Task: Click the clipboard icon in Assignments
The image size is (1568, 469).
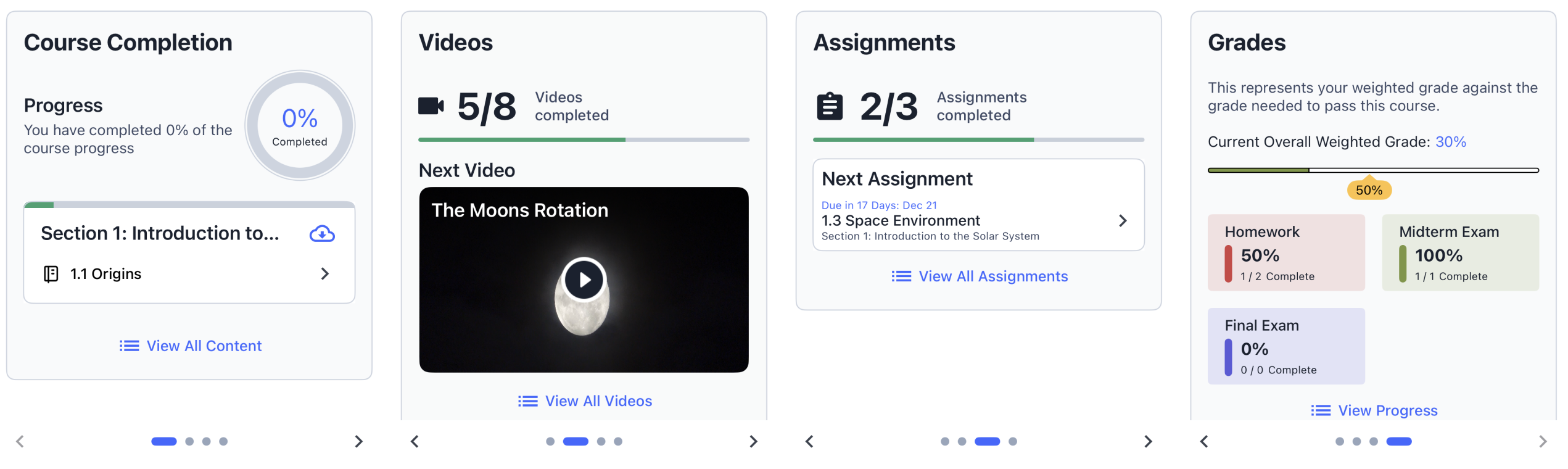Action: pyautogui.click(x=830, y=106)
